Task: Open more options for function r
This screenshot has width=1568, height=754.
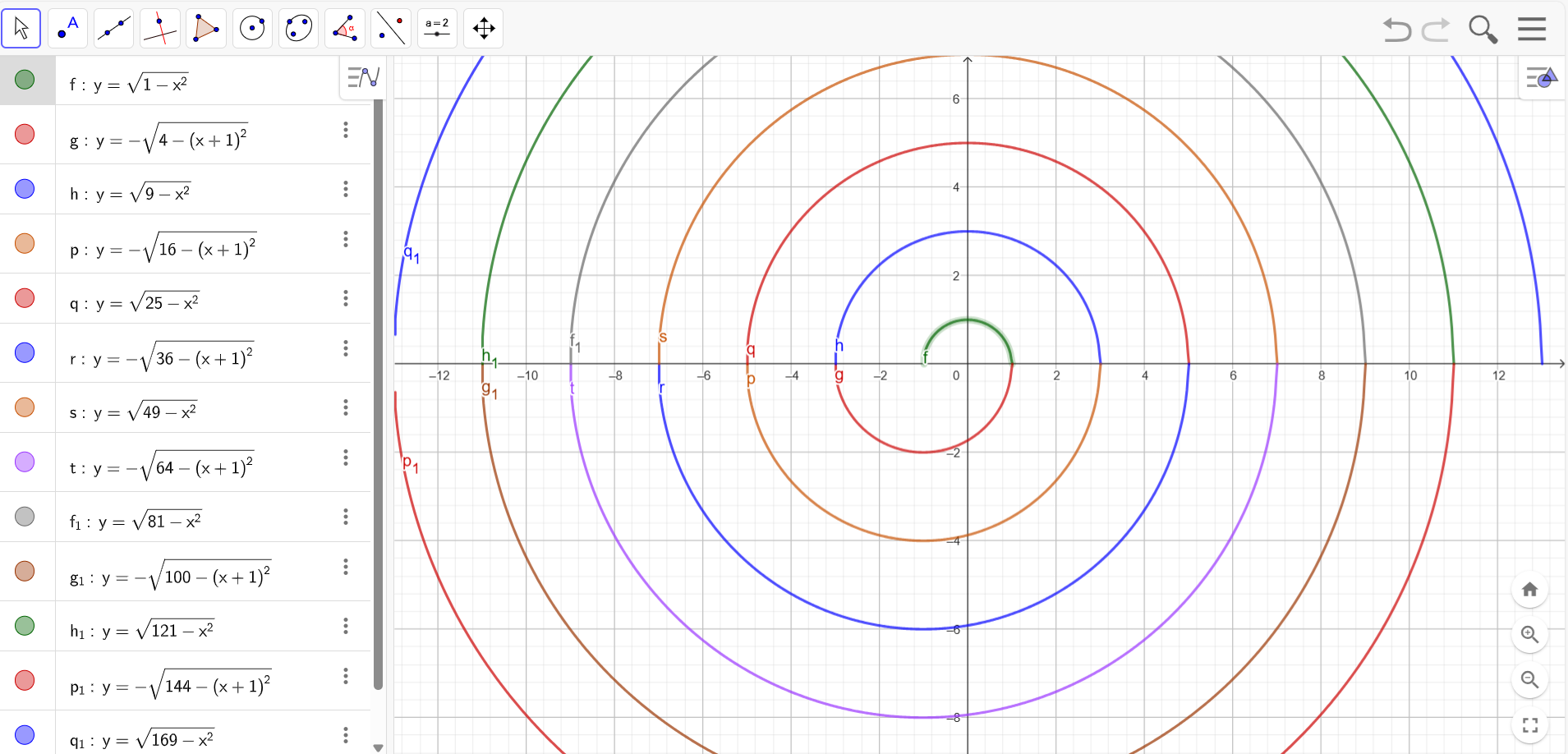Action: pos(346,348)
